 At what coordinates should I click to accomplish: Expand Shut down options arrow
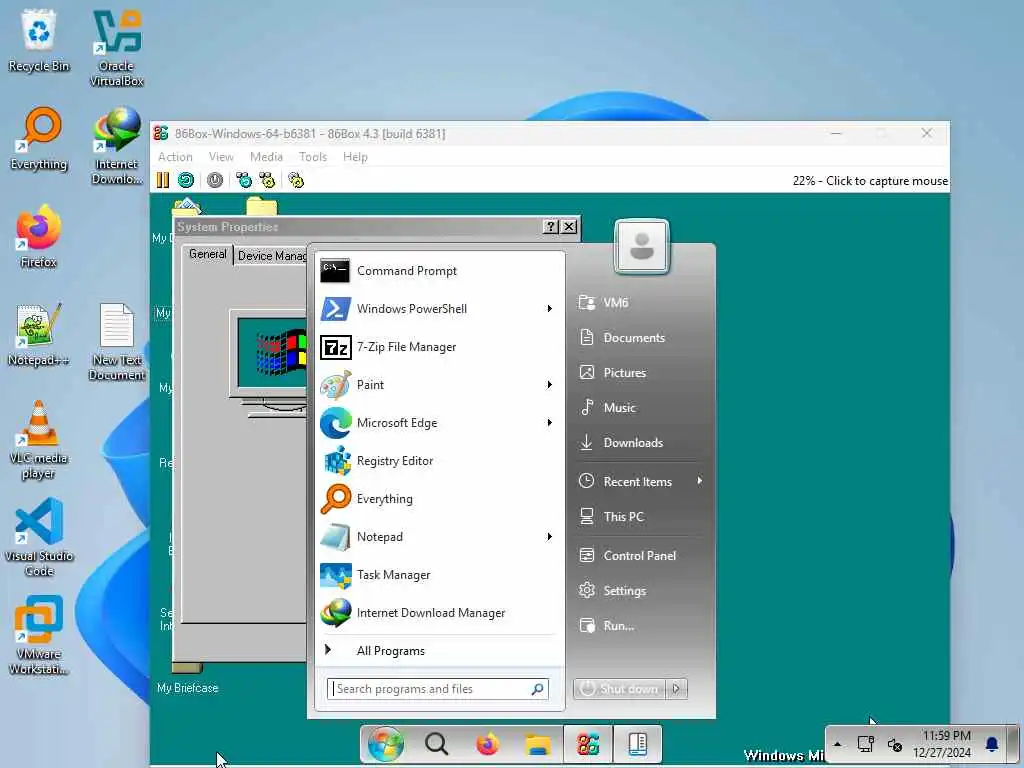coord(677,689)
